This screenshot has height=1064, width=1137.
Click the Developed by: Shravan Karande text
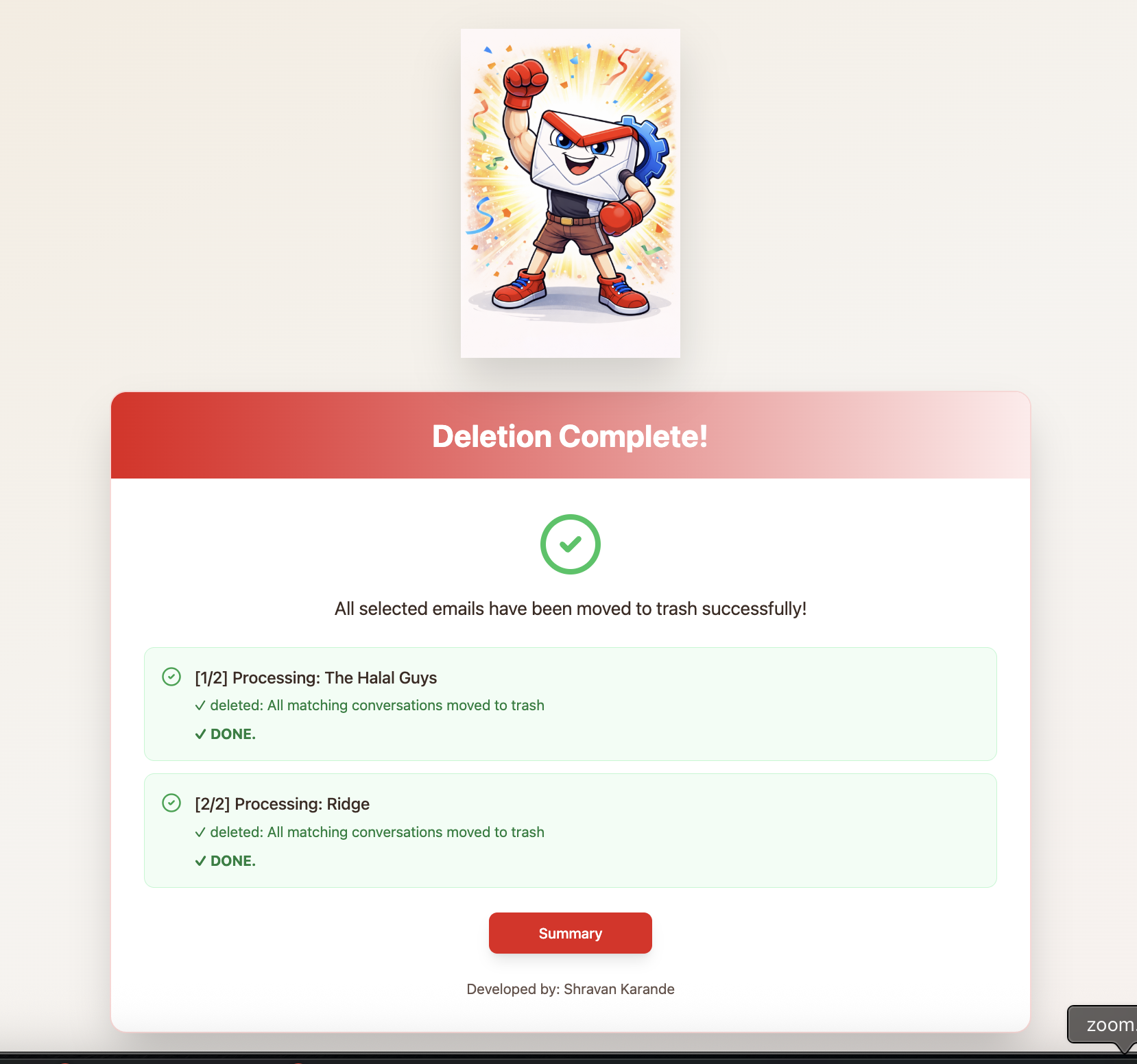click(571, 989)
